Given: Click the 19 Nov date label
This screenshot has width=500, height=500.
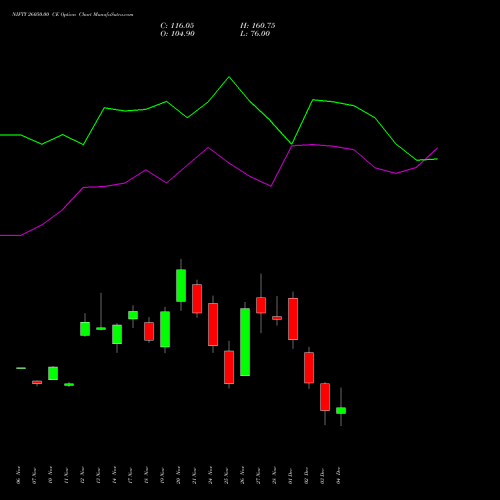Looking at the screenshot, I should tap(162, 475).
